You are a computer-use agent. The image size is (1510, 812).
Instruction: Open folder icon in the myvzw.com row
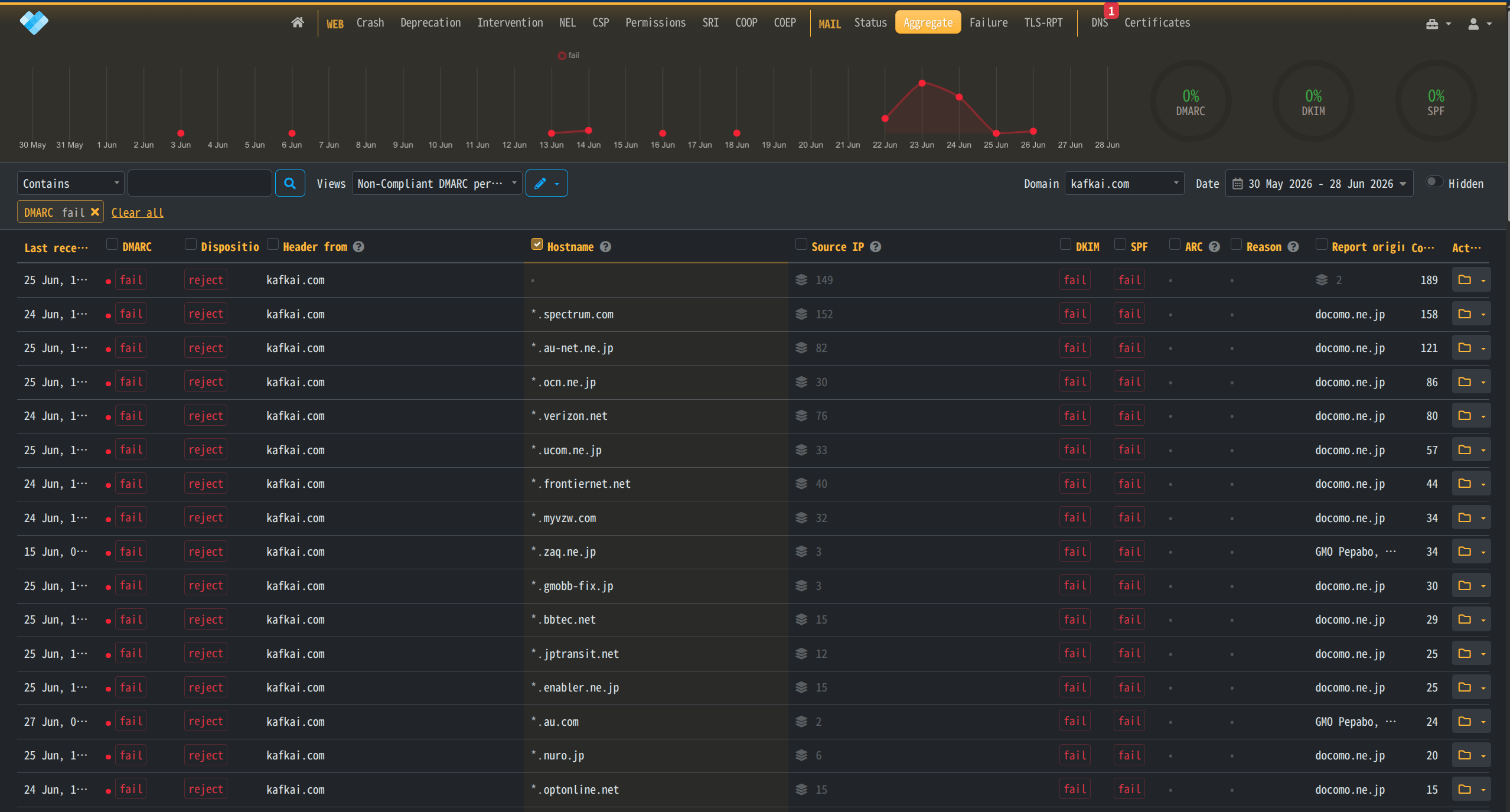pyautogui.click(x=1465, y=518)
